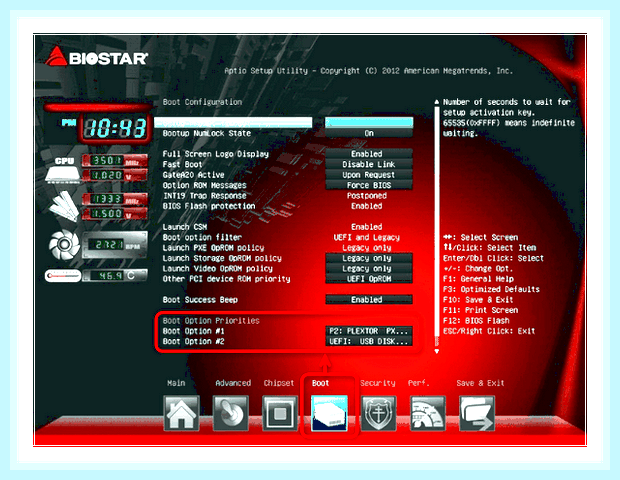The image size is (620, 480).
Task: Click the F3: Optimized Defaults help line
Action: click(x=491, y=289)
